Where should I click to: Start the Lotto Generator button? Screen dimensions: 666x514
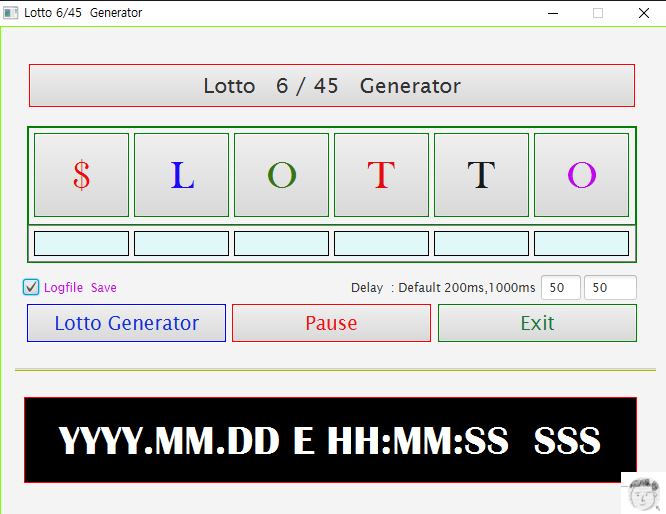pos(127,323)
